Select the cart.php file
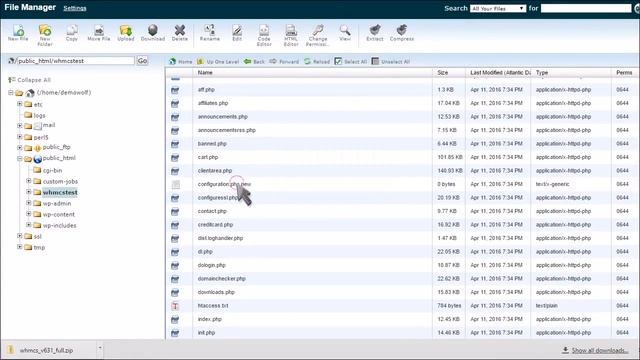This screenshot has width=640, height=360. [x=208, y=157]
